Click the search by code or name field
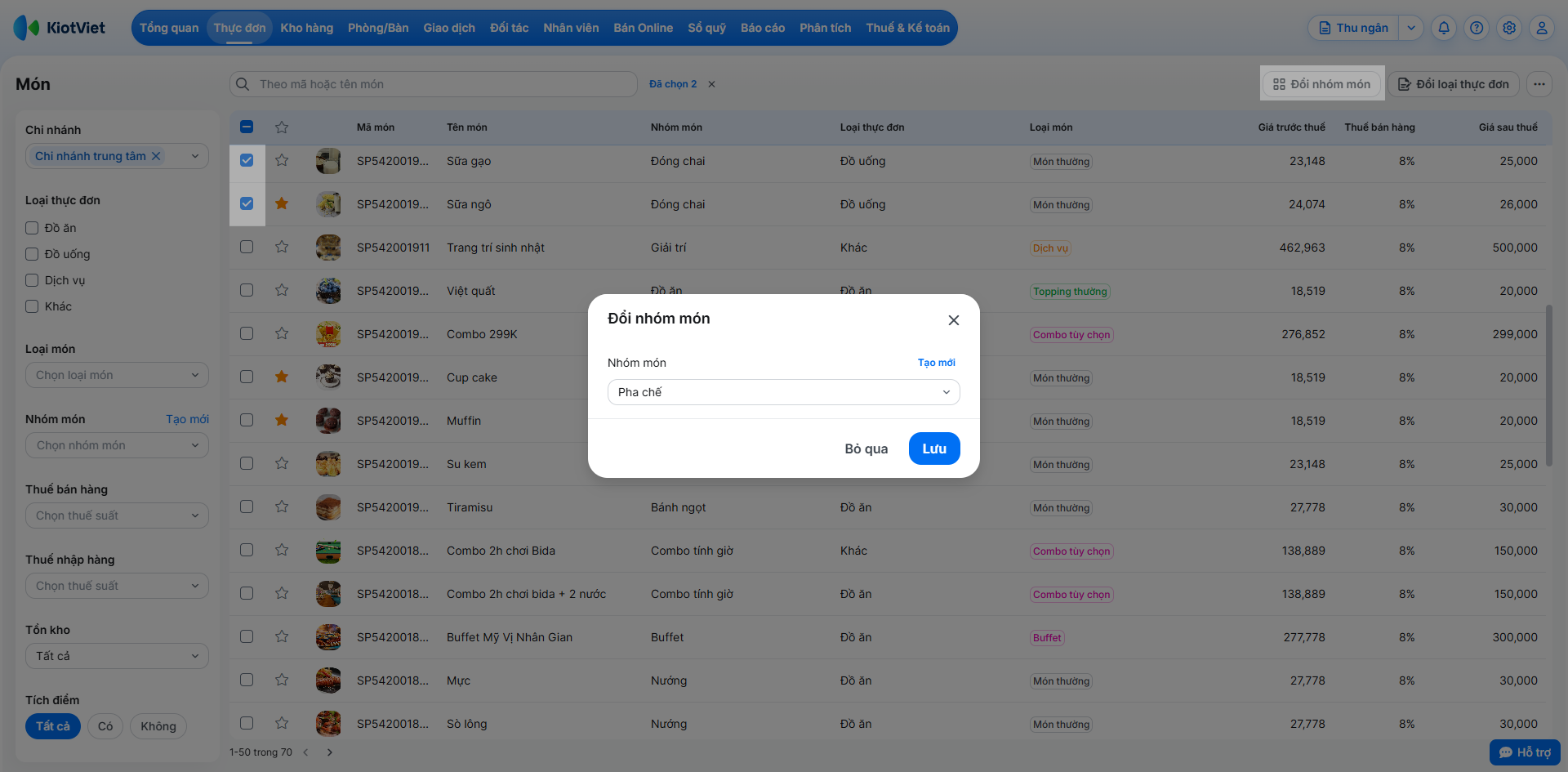The image size is (1568, 772). tap(434, 84)
